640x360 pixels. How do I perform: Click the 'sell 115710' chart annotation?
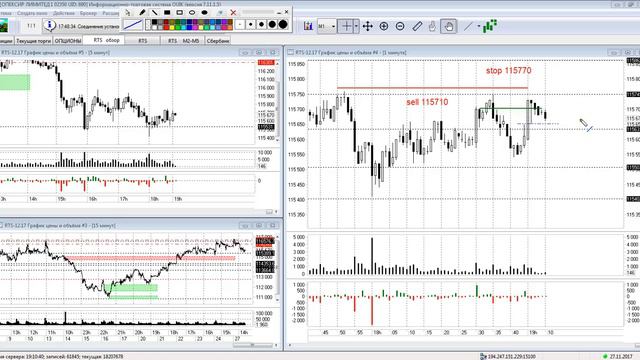pos(427,102)
